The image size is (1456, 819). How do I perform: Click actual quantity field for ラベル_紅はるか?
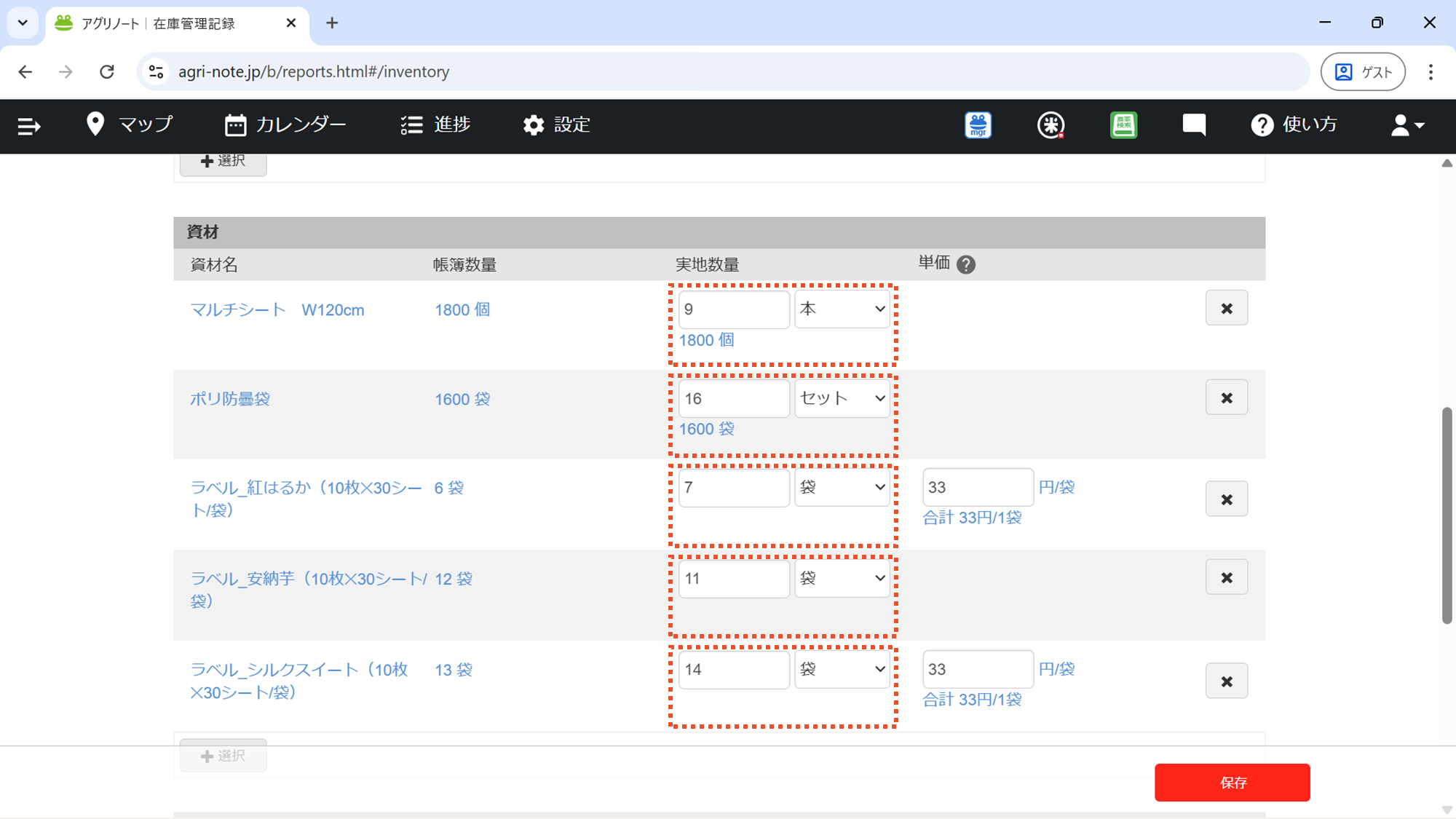[734, 487]
